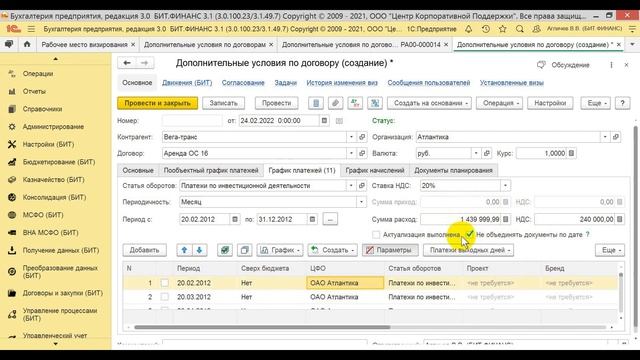This screenshot has height=360, width=640.
Task: Toggle Не объединять документы по дате checkbox
Action: click(x=470, y=234)
